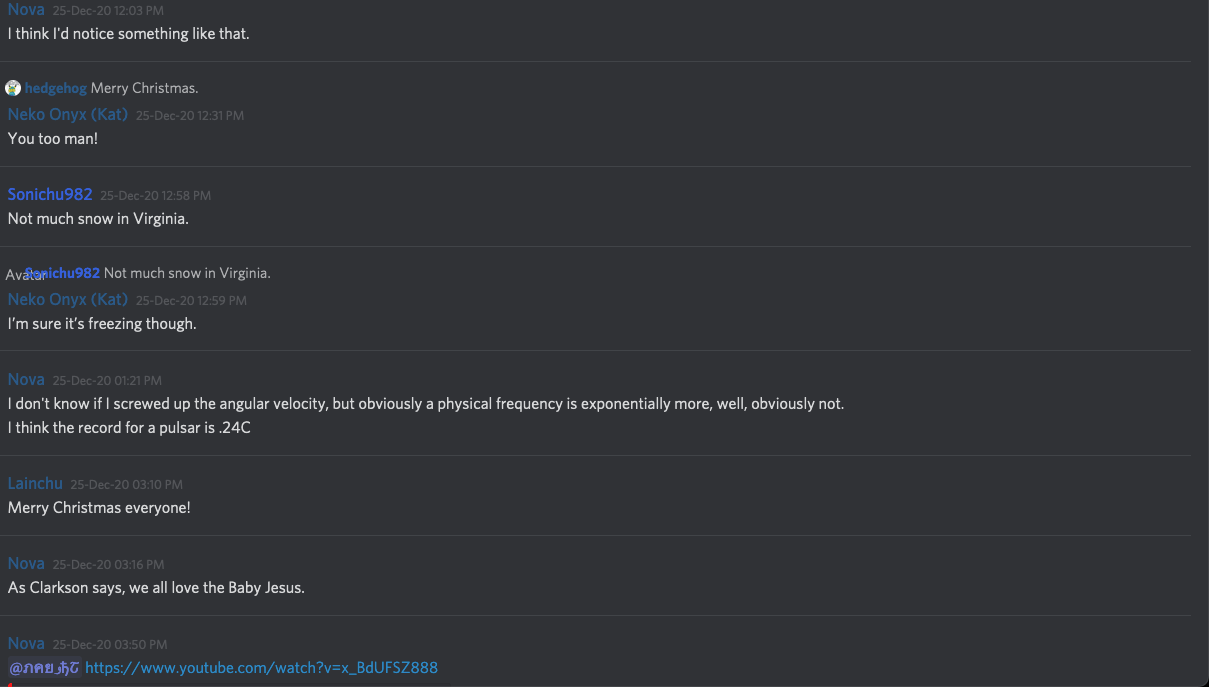
Task: Click Nova's username at 03:16 PM
Action: coord(26,563)
